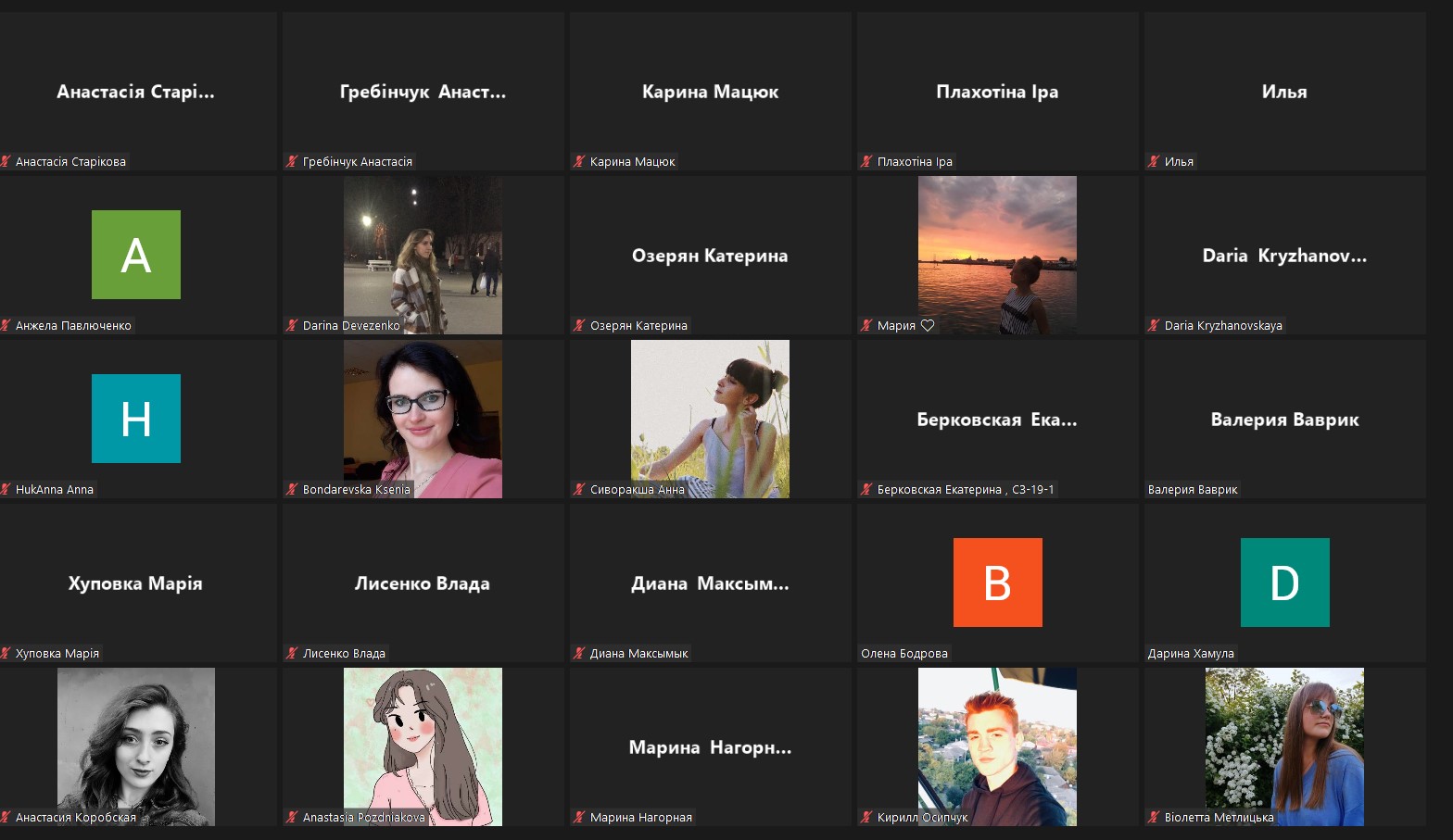Click large centered name 'Плахотіна Іра'
1453x840 pixels.
[997, 92]
